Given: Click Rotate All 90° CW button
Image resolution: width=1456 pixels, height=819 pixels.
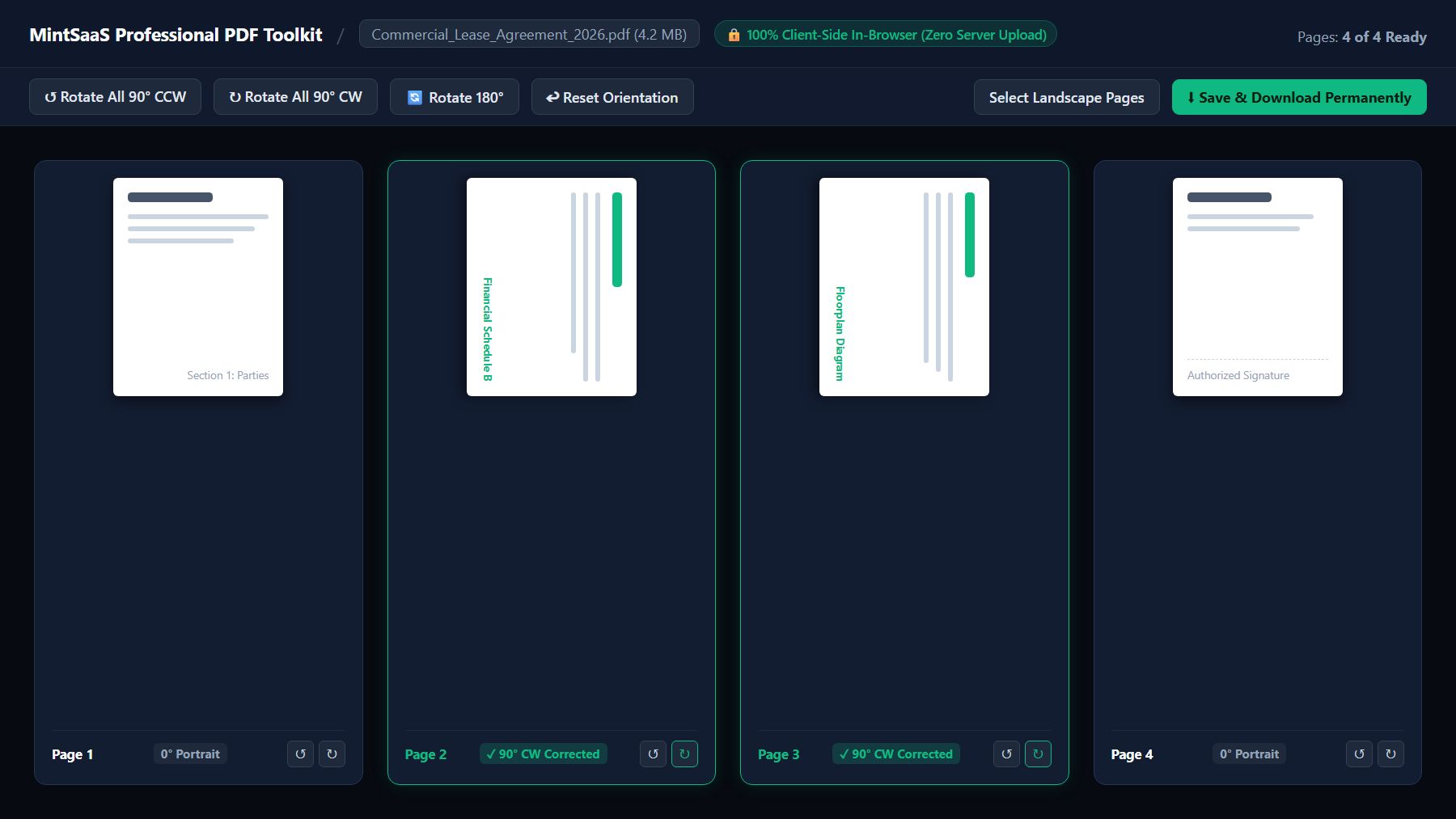Looking at the screenshot, I should pos(295,97).
